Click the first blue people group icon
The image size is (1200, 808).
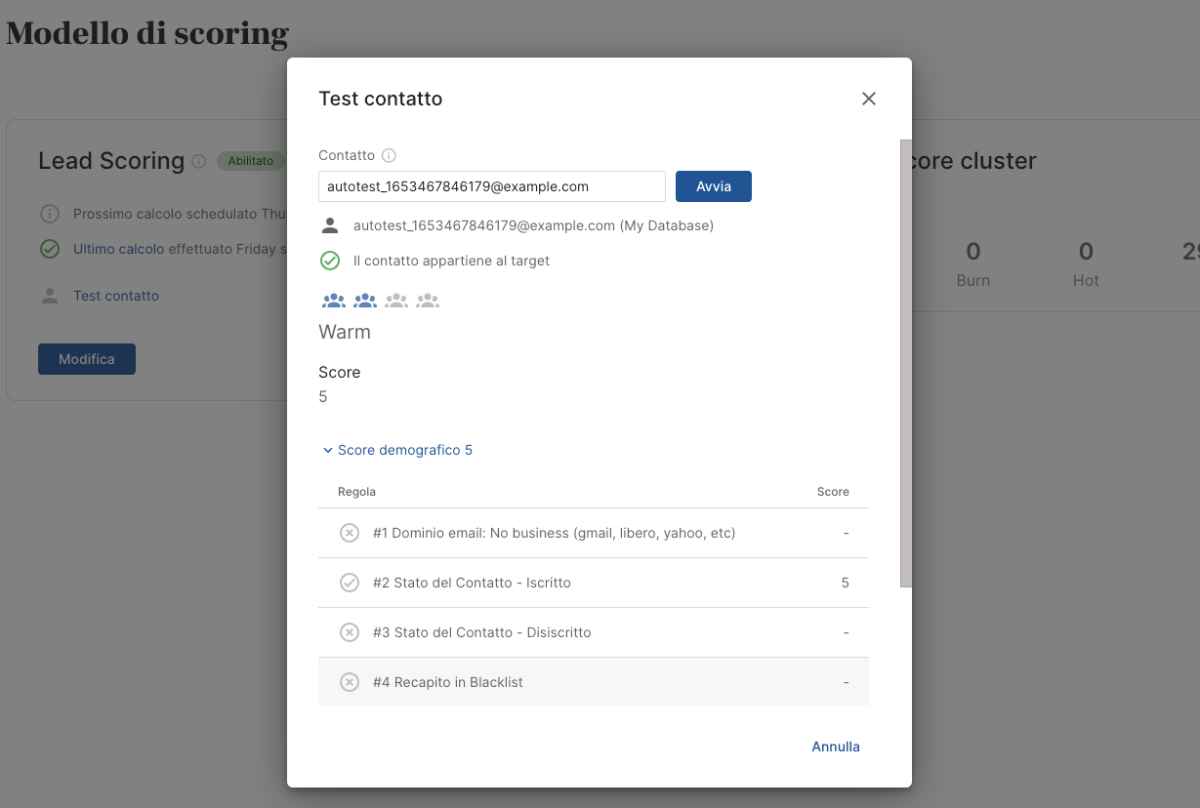[x=333, y=300]
